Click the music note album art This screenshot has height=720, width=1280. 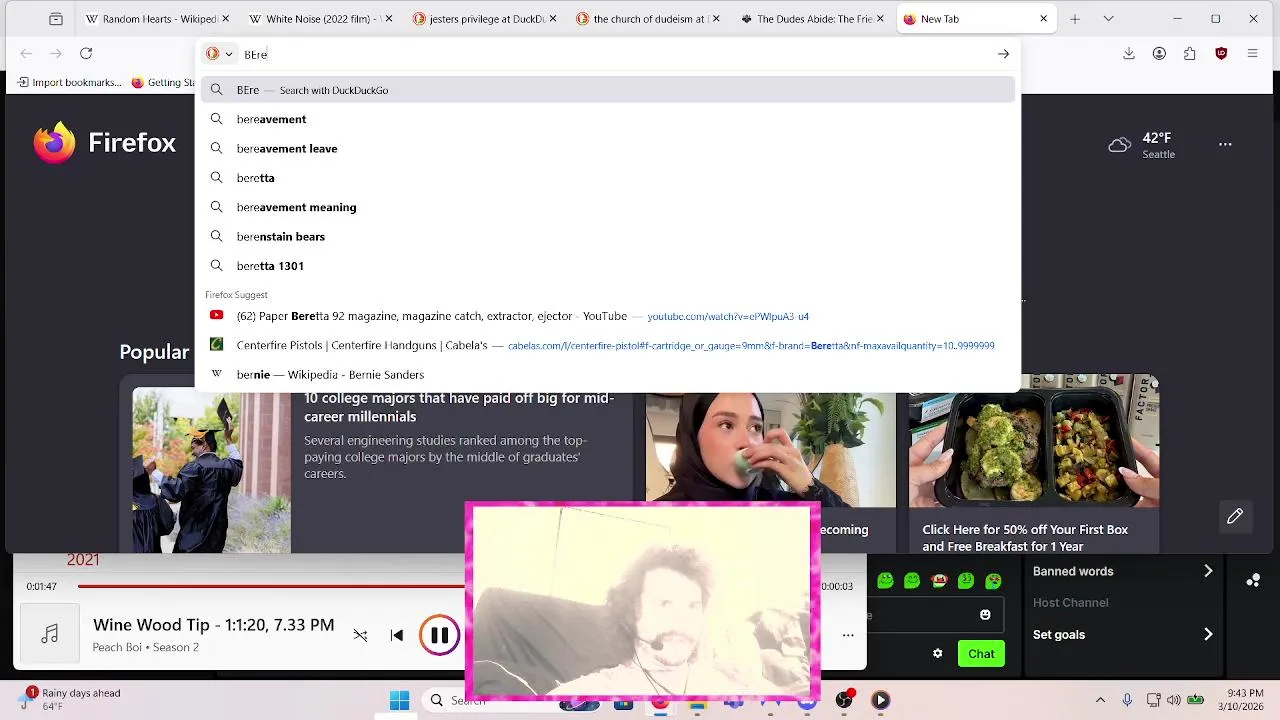[50, 634]
